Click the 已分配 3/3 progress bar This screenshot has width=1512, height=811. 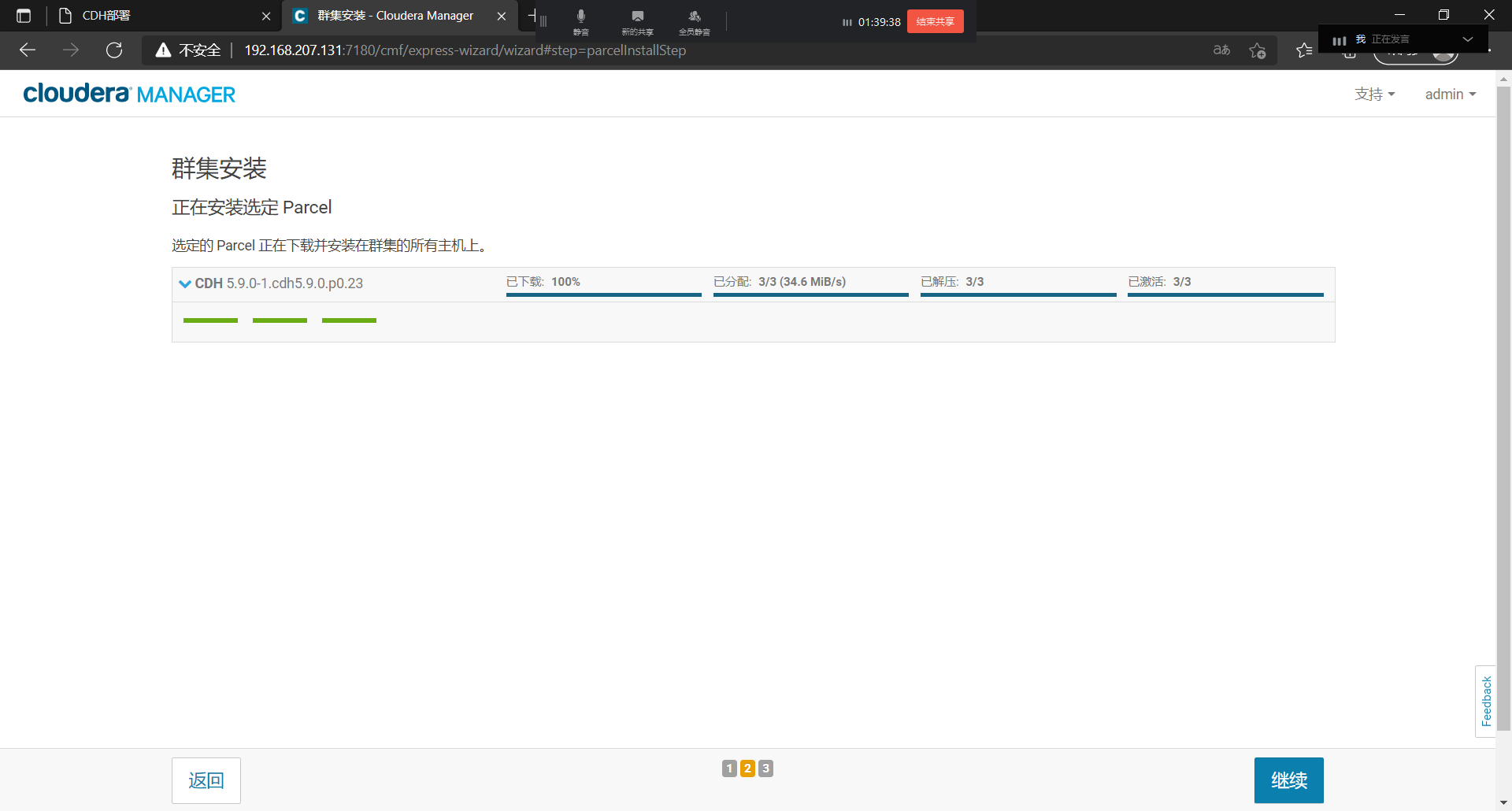[x=810, y=294]
